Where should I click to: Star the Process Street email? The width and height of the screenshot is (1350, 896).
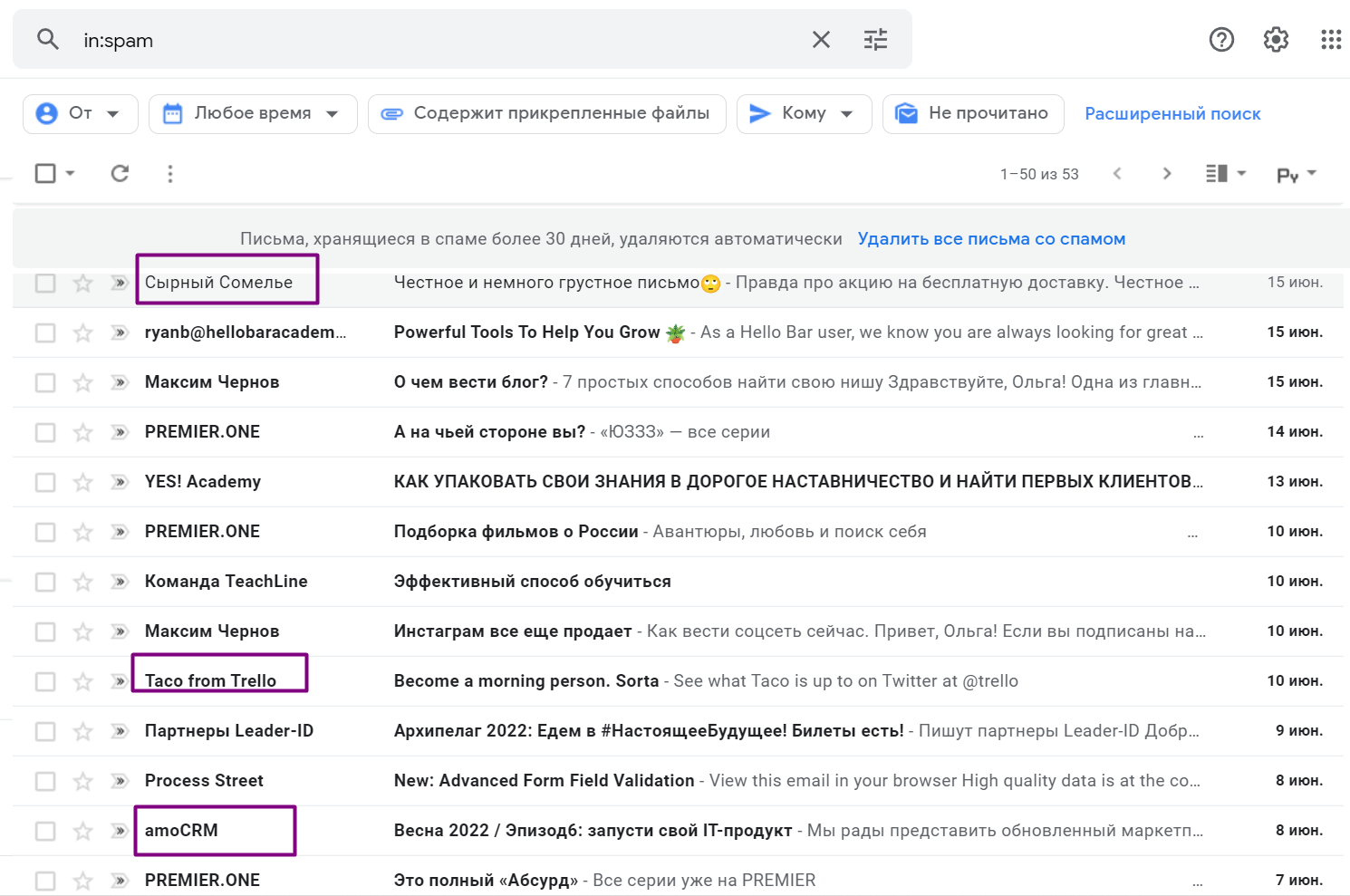[x=82, y=781]
